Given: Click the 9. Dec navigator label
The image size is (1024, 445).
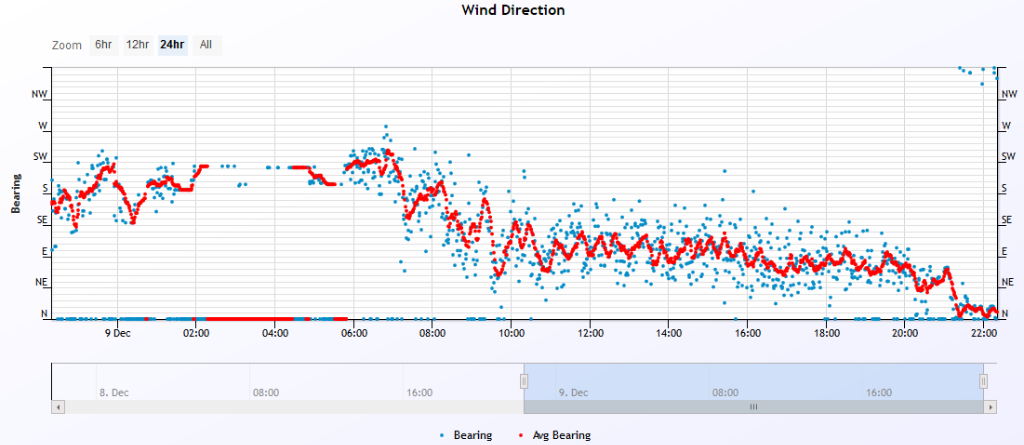Looking at the screenshot, I should pyautogui.click(x=574, y=393).
